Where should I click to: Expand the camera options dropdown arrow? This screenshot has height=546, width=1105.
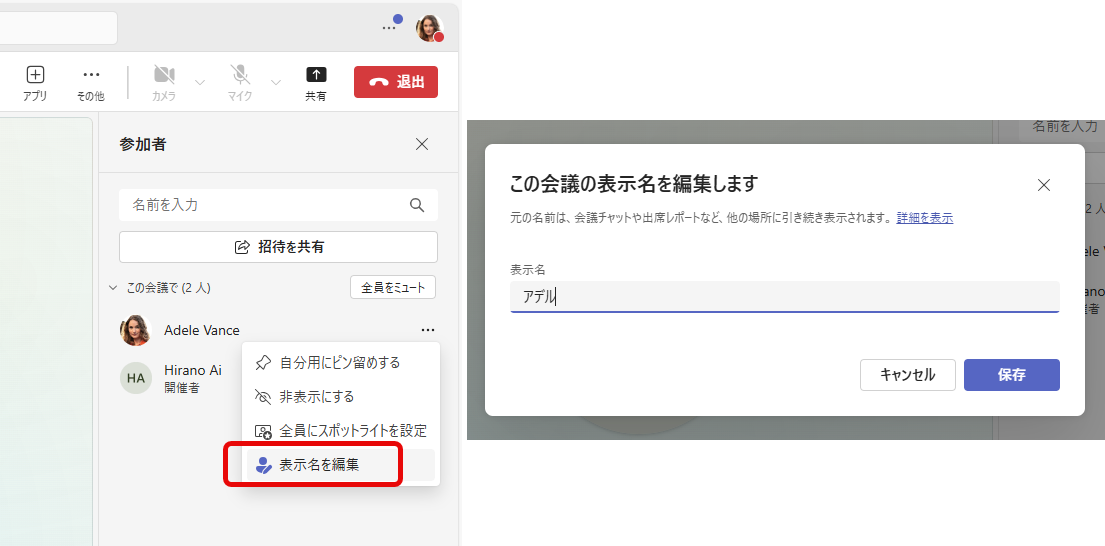tap(199, 82)
